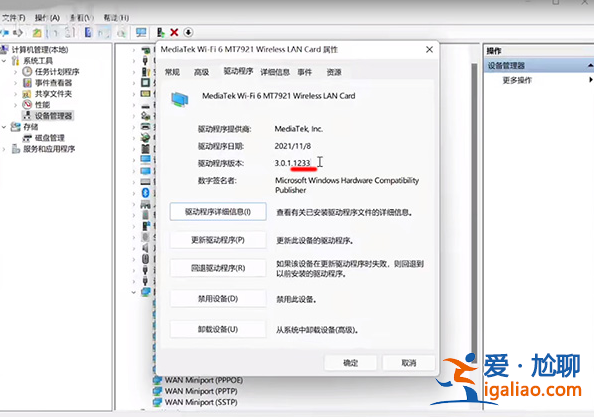Viewport: 594px width, 417px height.
Task: Click the Forward arrow in the toolbar
Action: pyautogui.click(x=18, y=33)
